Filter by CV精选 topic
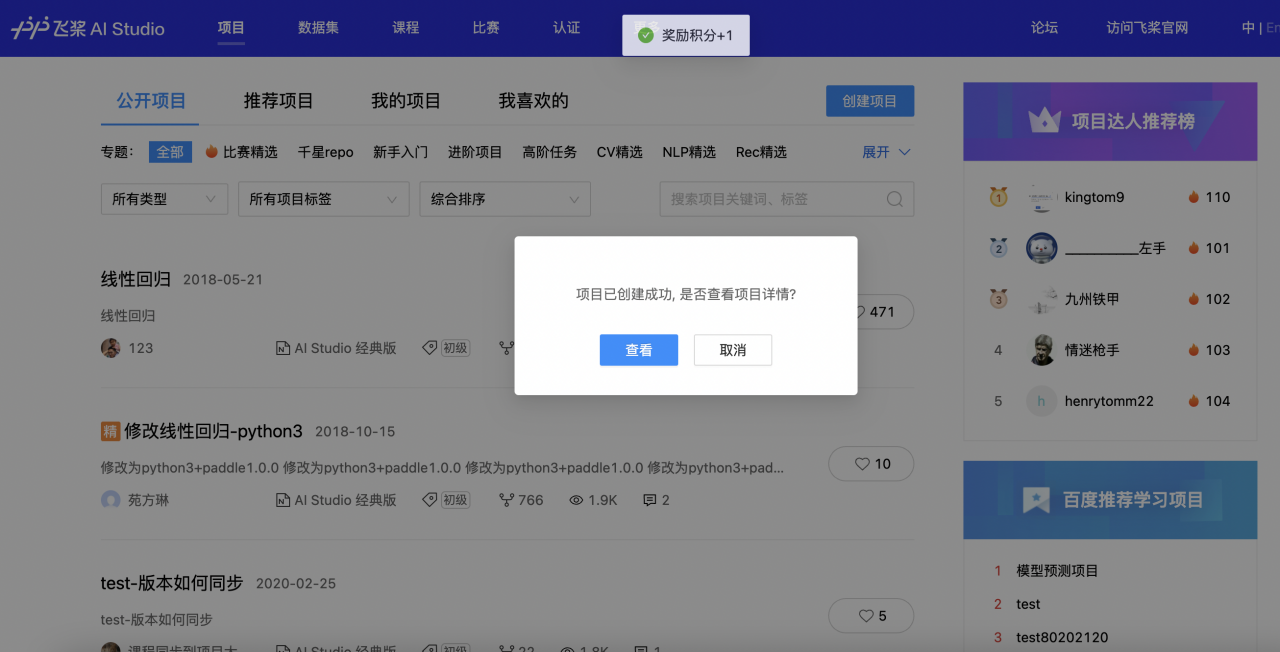 click(620, 152)
